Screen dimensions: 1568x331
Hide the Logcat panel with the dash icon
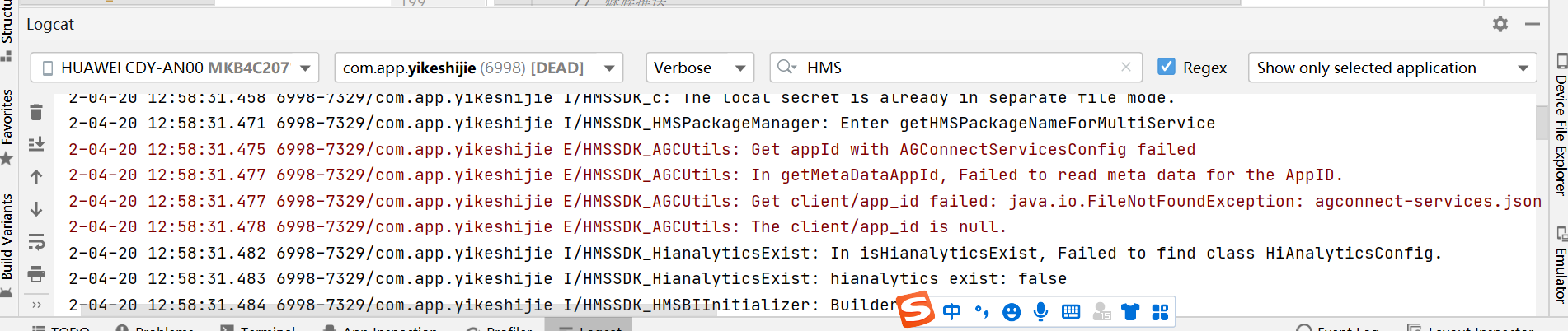tap(1533, 24)
